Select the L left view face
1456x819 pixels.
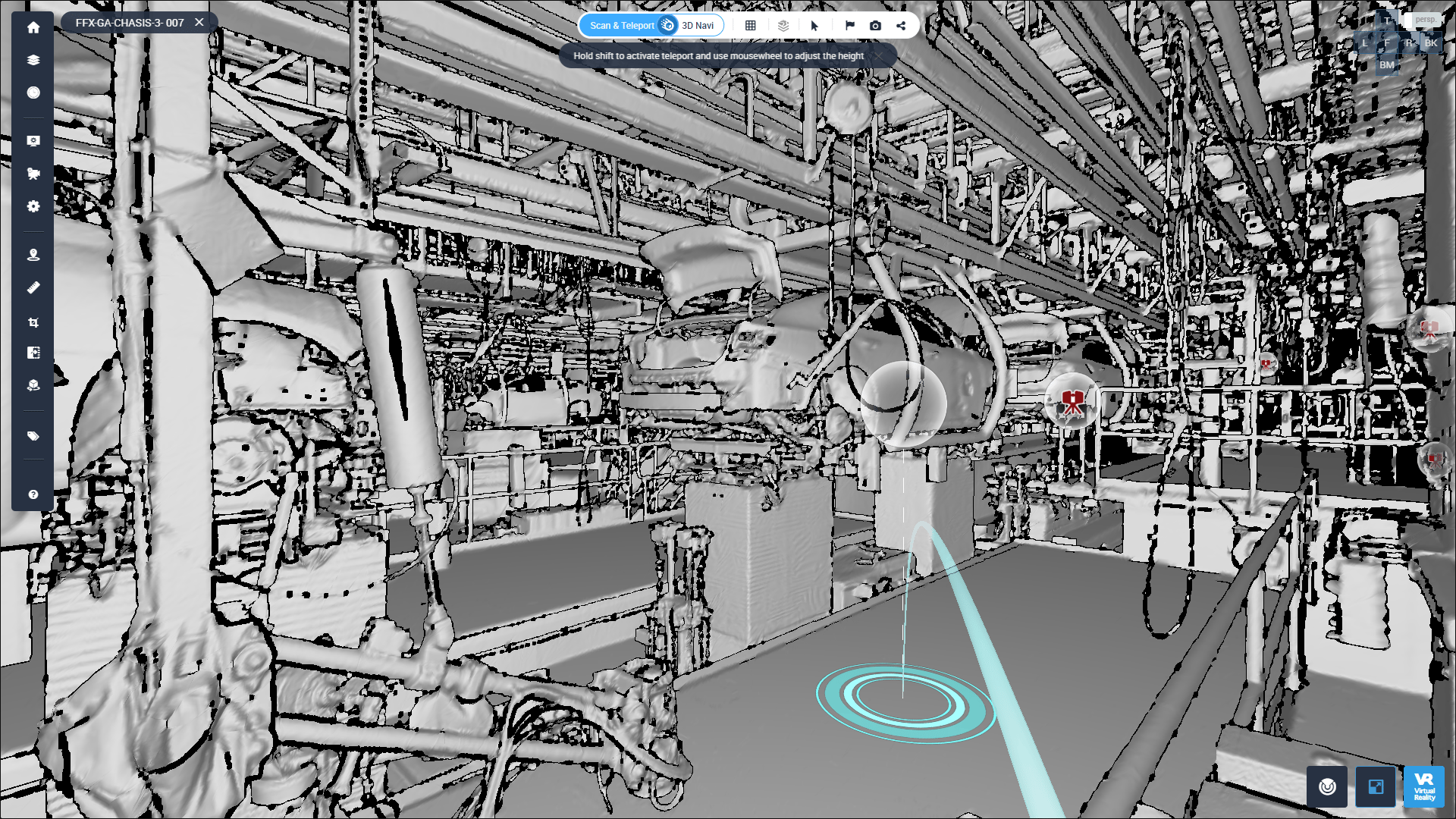coord(1365,42)
